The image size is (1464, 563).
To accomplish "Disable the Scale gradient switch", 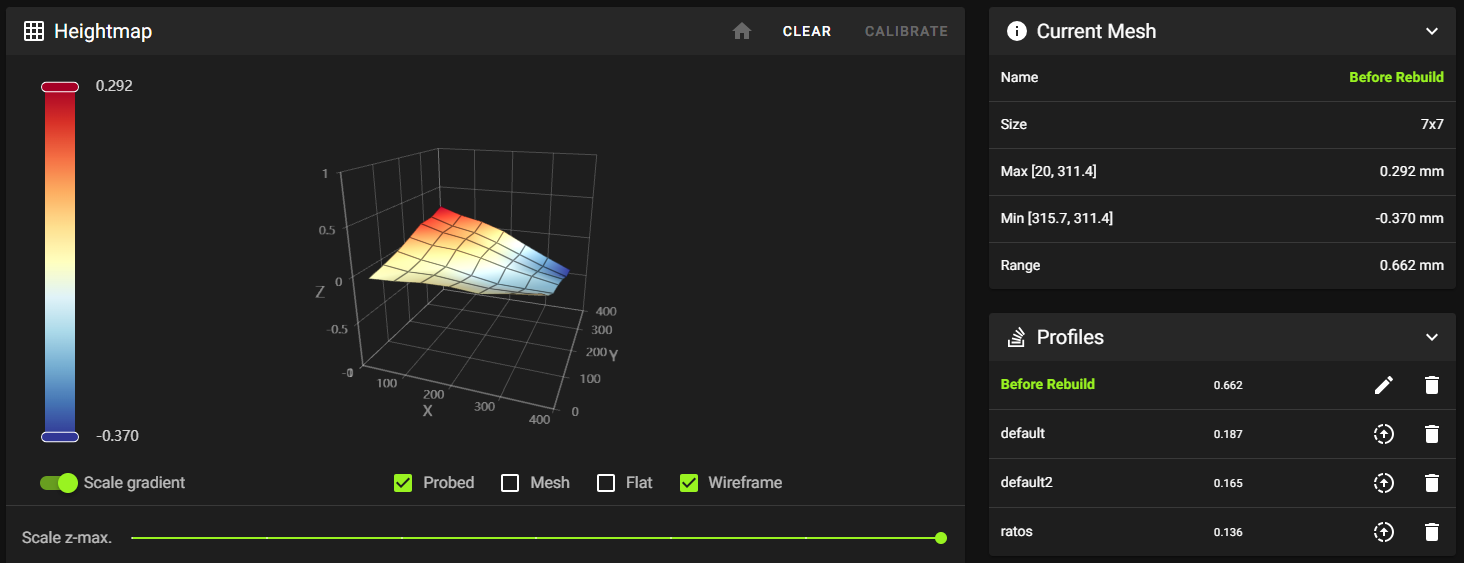I will 59,483.
